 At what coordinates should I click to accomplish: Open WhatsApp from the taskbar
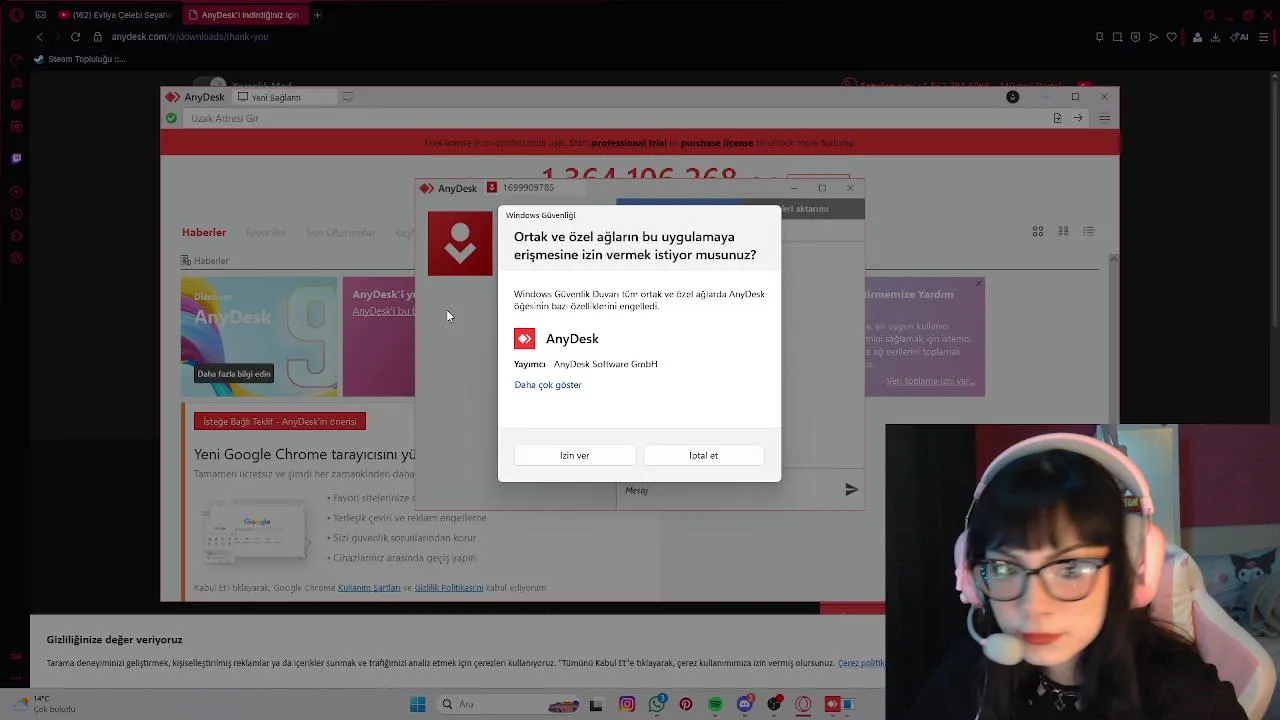(x=657, y=704)
